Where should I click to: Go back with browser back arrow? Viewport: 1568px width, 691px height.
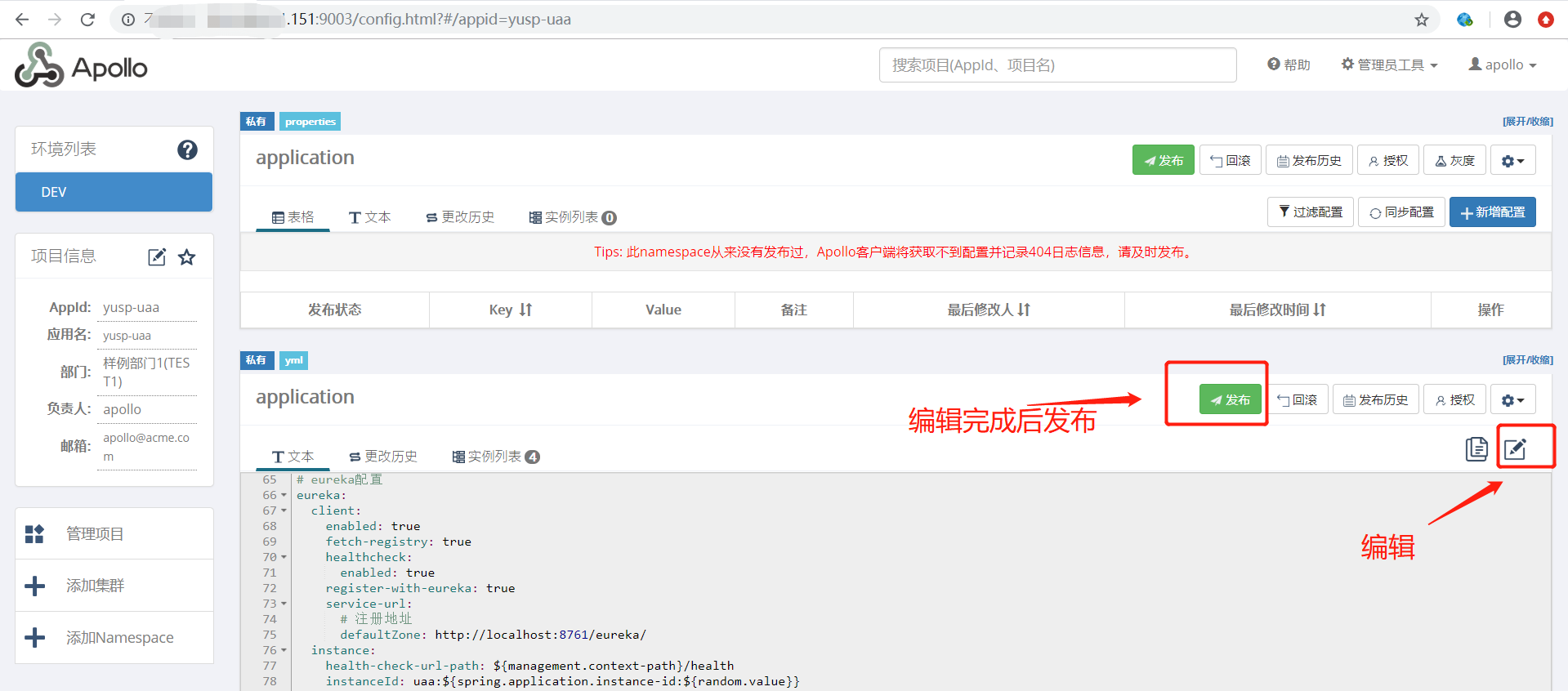pos(22,20)
